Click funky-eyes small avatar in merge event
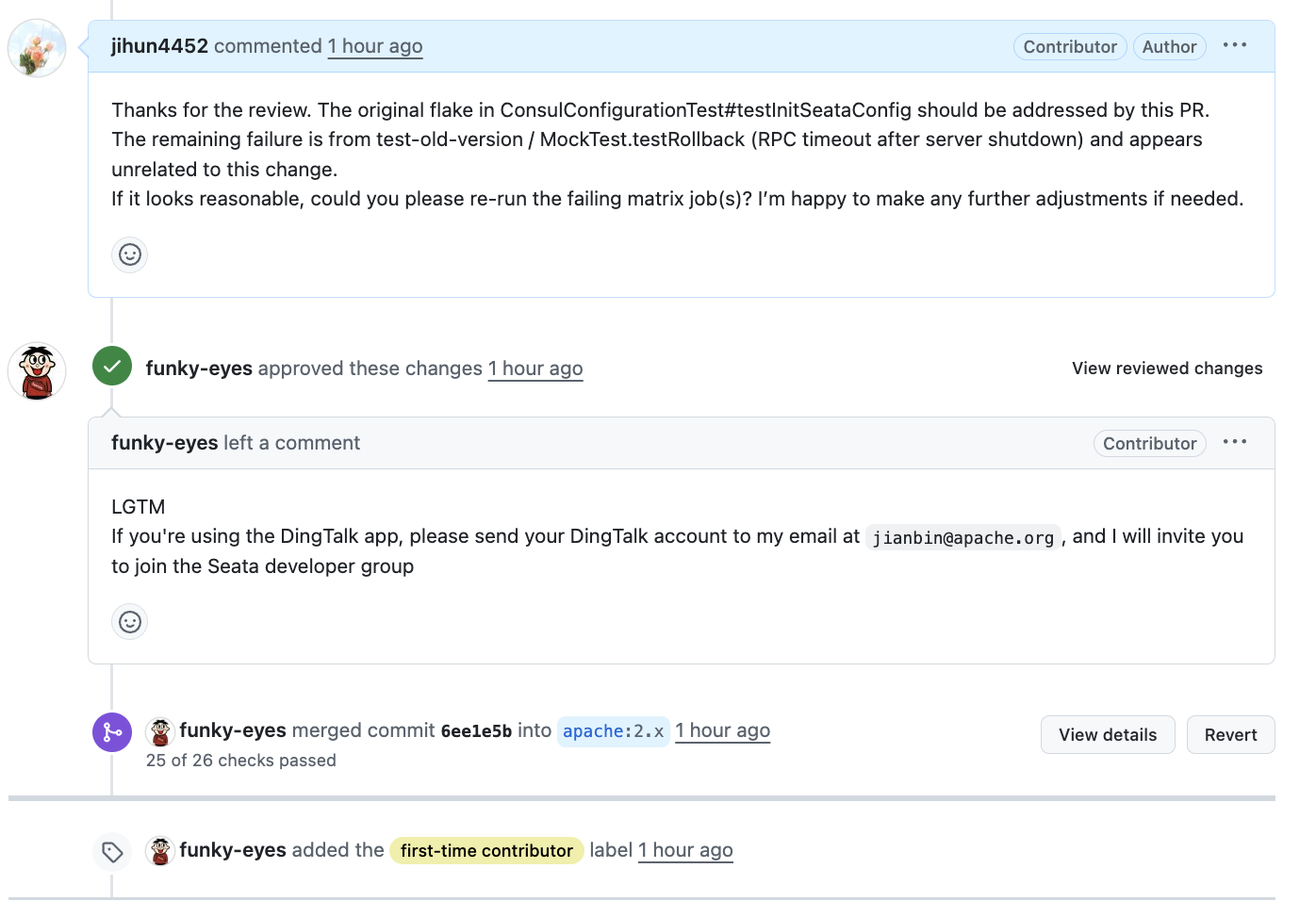This screenshot has height=901, width=1316. 160,732
